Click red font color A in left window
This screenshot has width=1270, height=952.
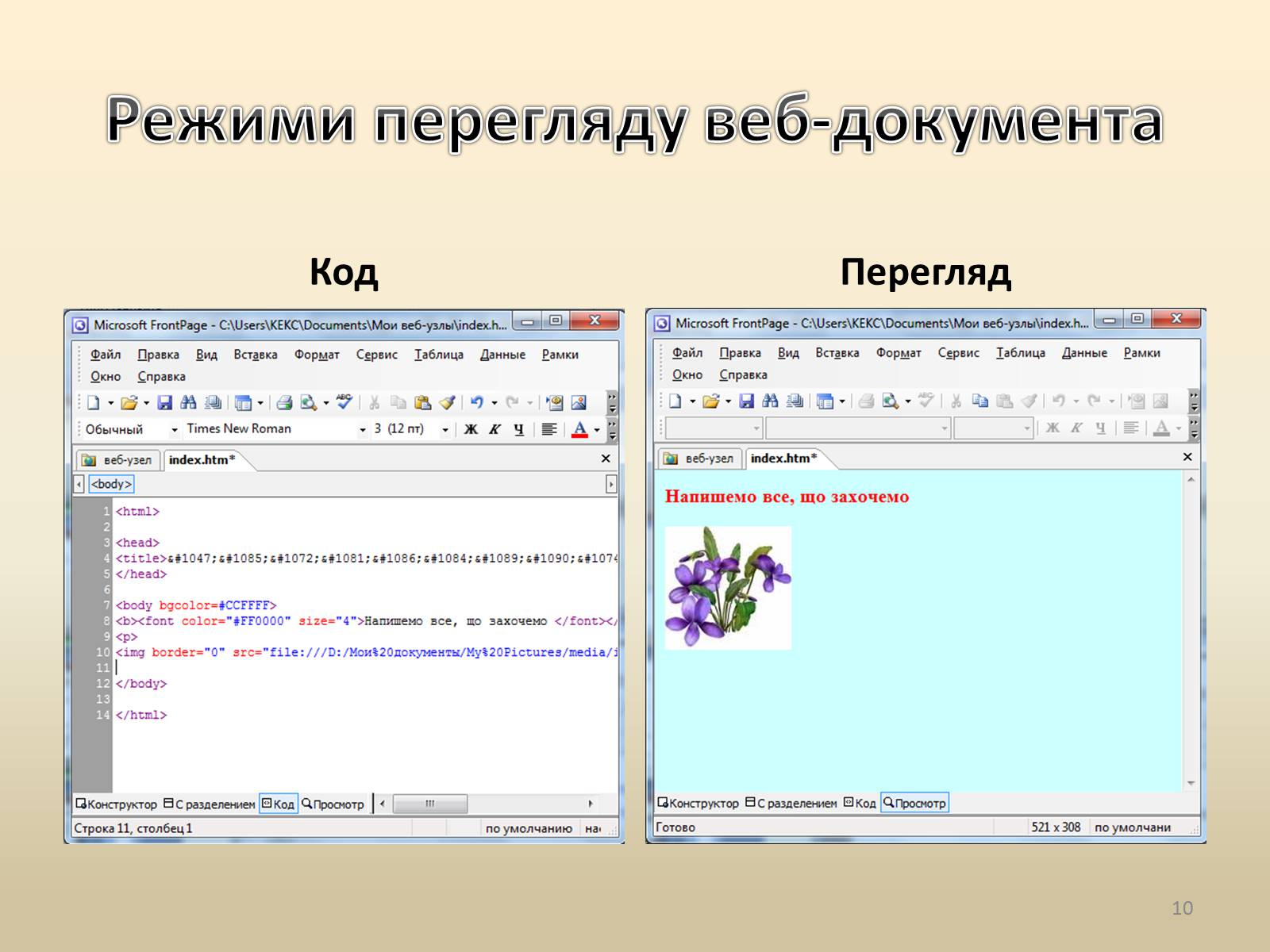click(x=579, y=429)
